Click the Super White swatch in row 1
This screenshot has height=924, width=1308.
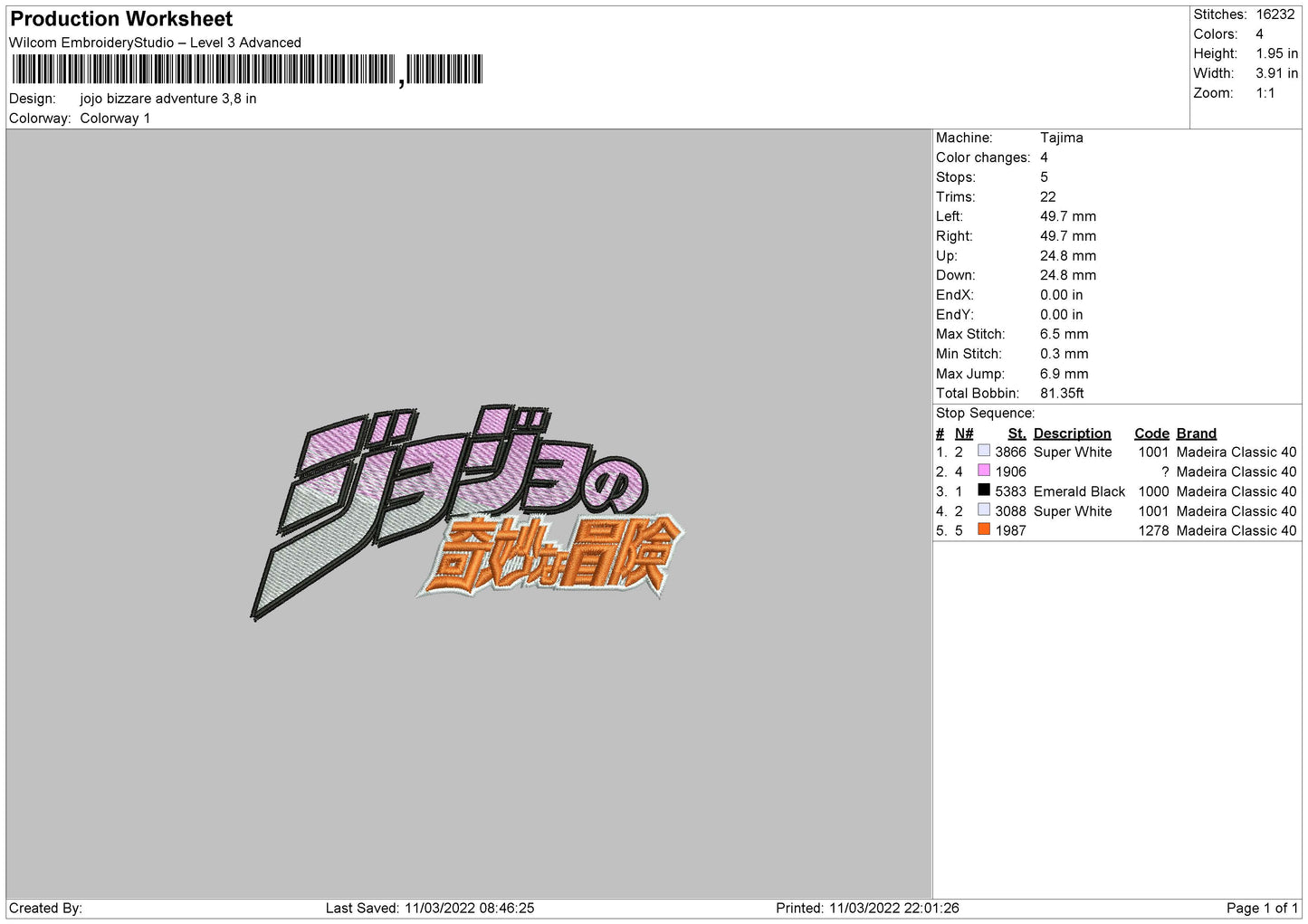(x=984, y=451)
